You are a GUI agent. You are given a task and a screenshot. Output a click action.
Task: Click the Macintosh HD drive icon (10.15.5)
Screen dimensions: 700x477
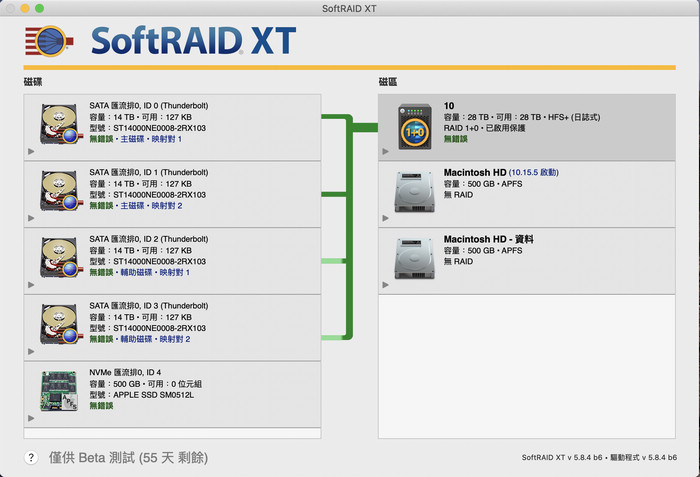pyautogui.click(x=414, y=192)
